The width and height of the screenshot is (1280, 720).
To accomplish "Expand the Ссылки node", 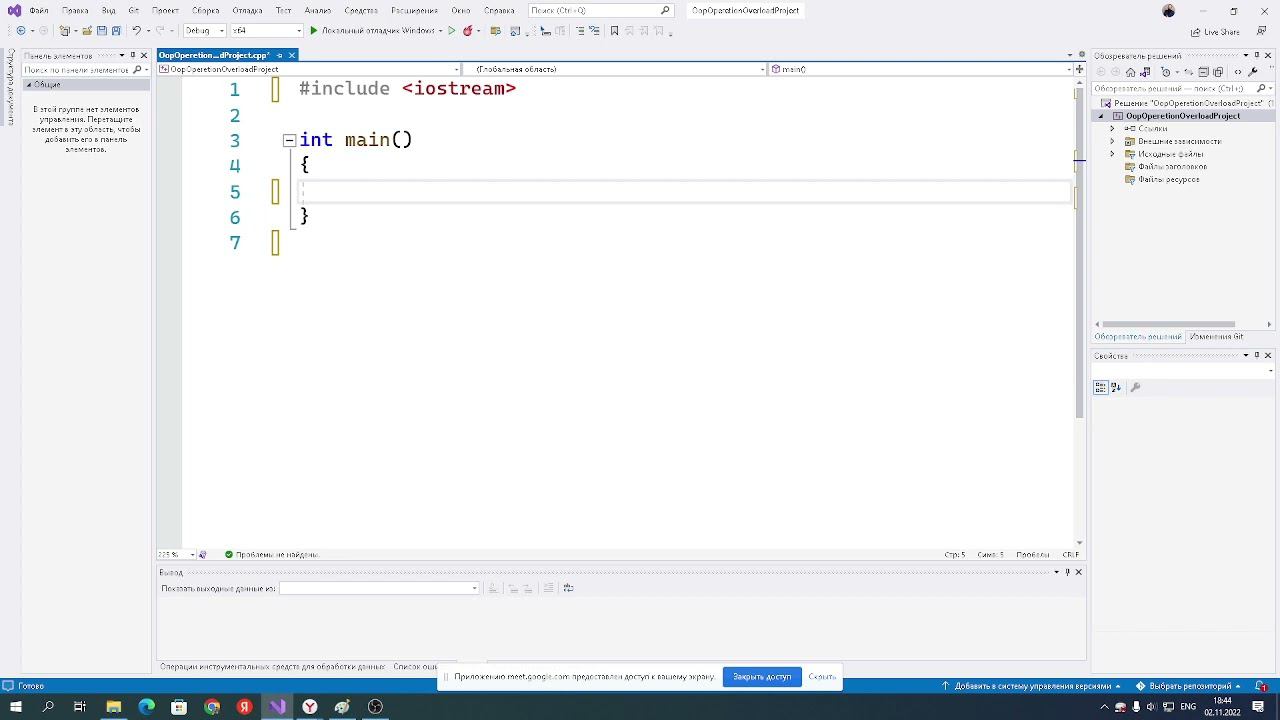I will pos(1112,129).
